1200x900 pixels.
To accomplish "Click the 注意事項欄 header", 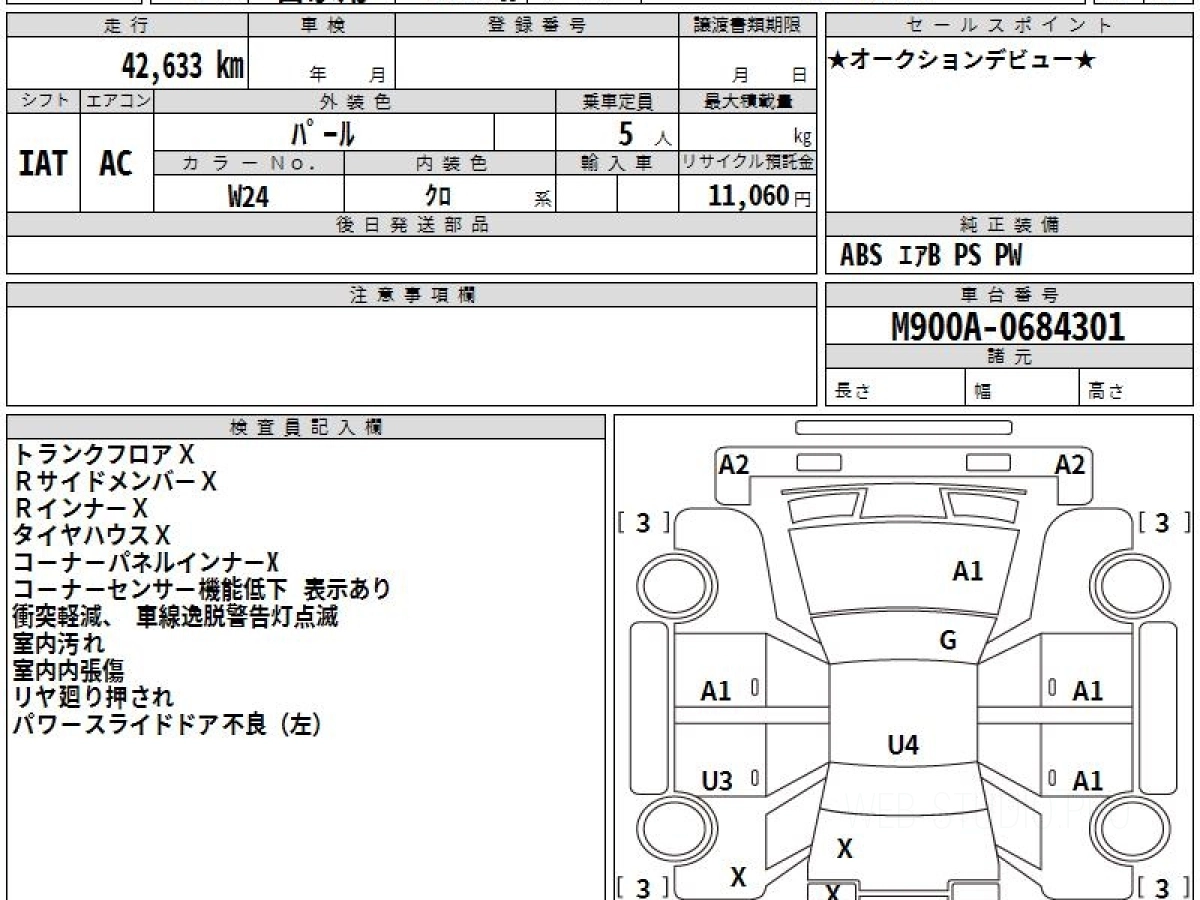I will [412, 295].
